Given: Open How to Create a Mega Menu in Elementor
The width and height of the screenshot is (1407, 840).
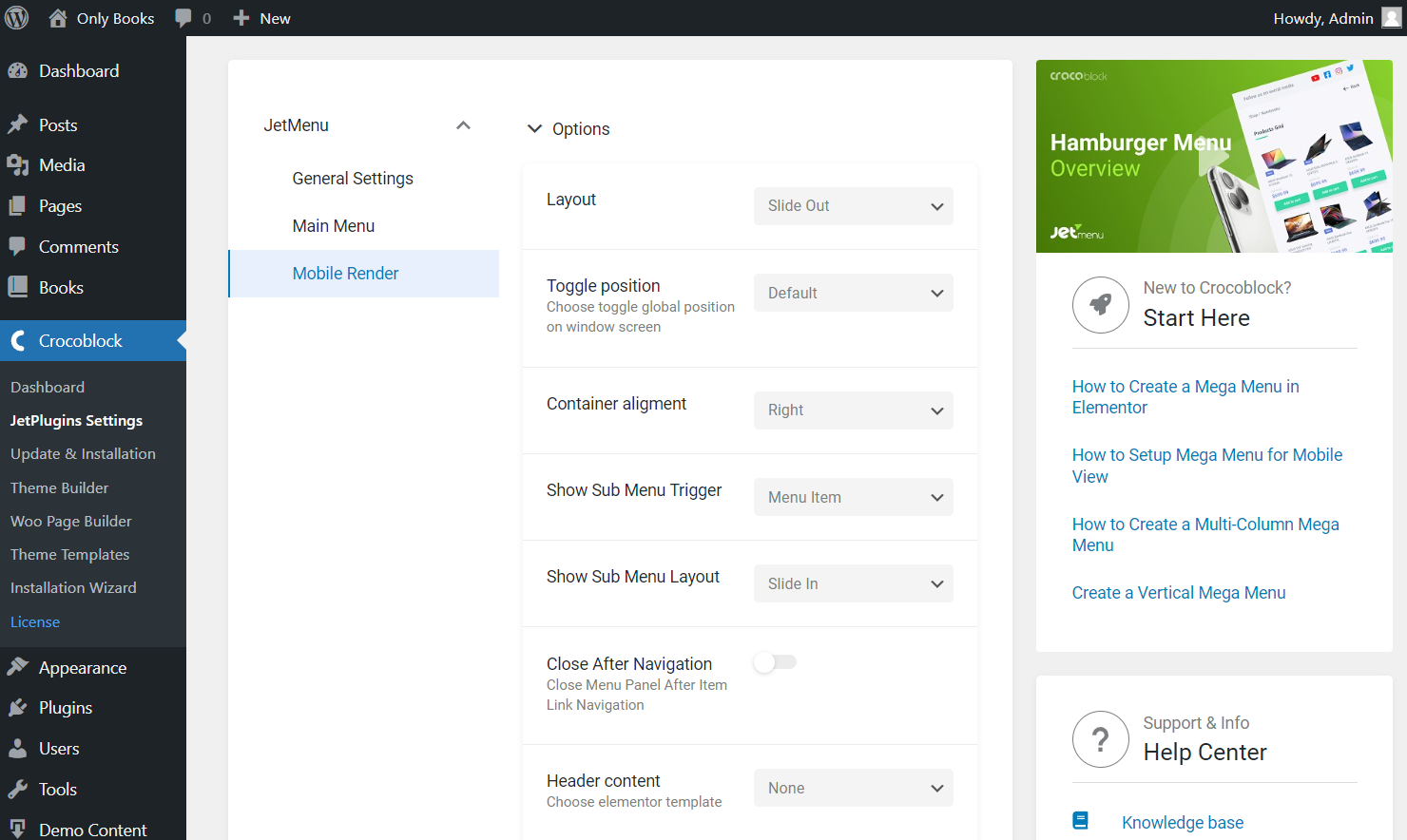Looking at the screenshot, I should [x=1185, y=397].
